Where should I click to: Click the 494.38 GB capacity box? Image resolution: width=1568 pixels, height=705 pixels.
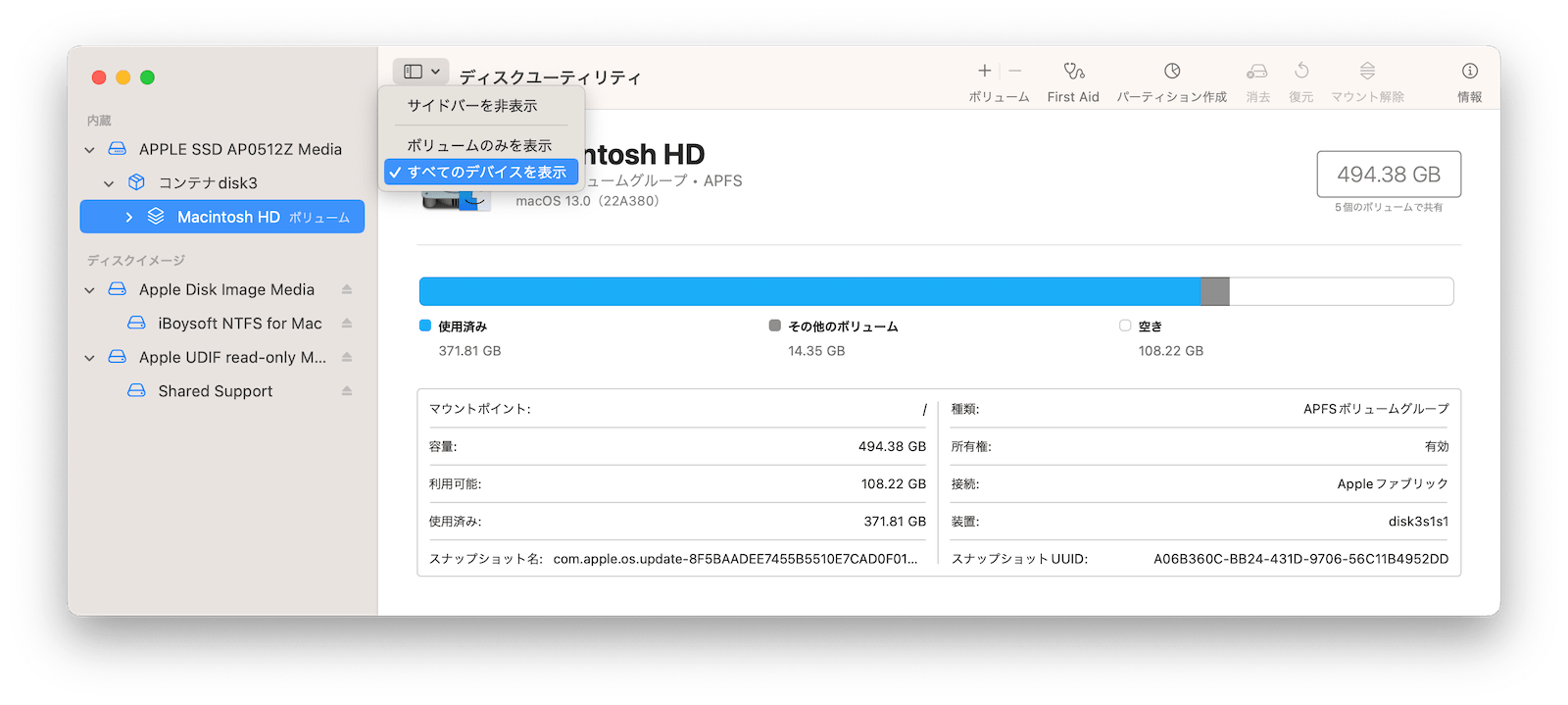[x=1389, y=175]
